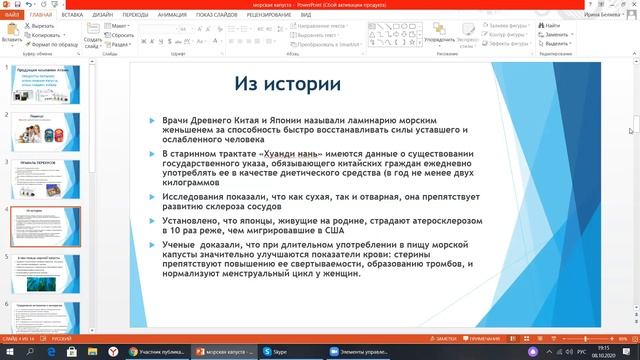Increase font size with larger A icon
The image size is (640, 360).
(200, 29)
